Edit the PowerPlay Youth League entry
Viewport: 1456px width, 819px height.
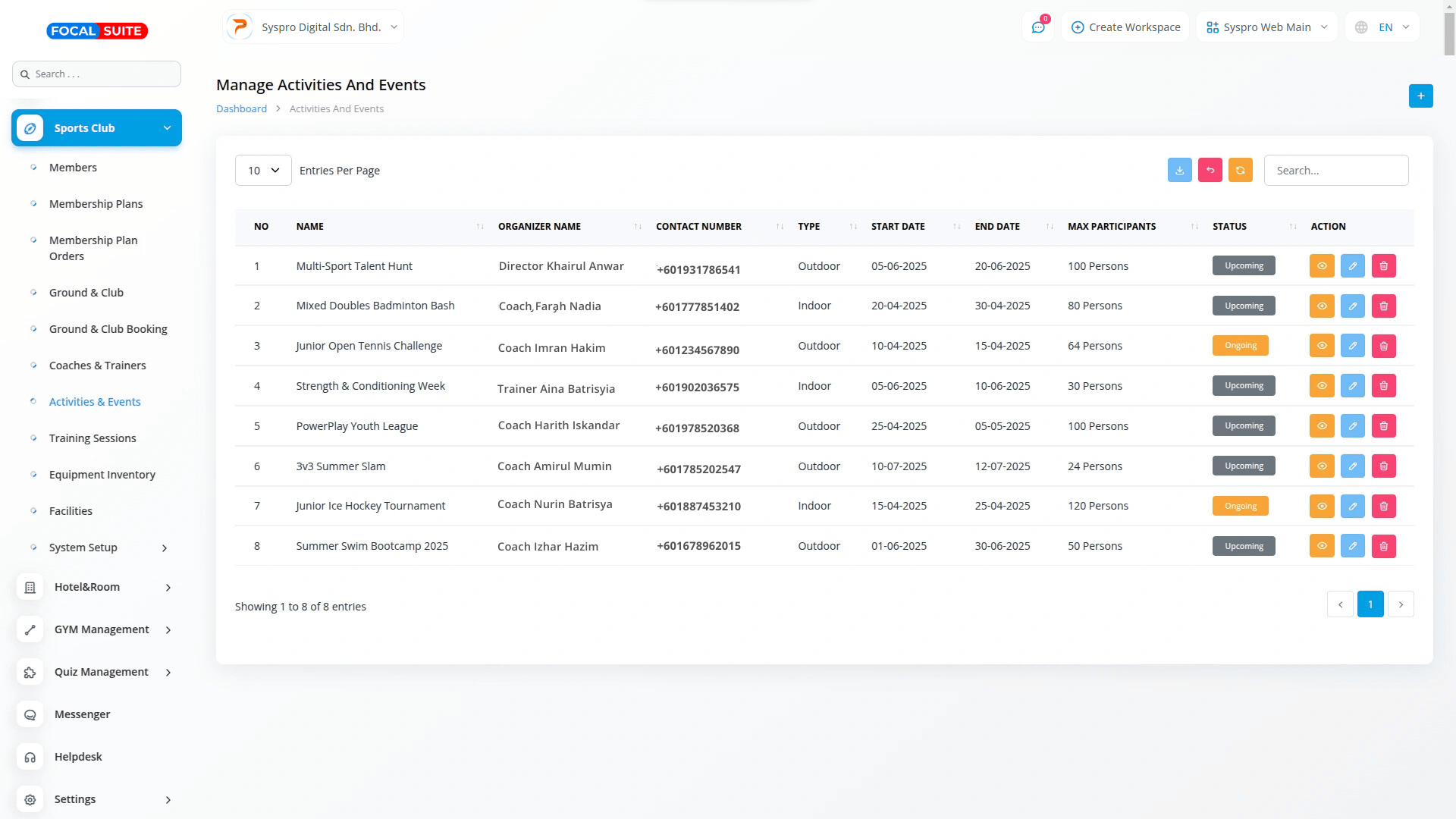pyautogui.click(x=1352, y=426)
